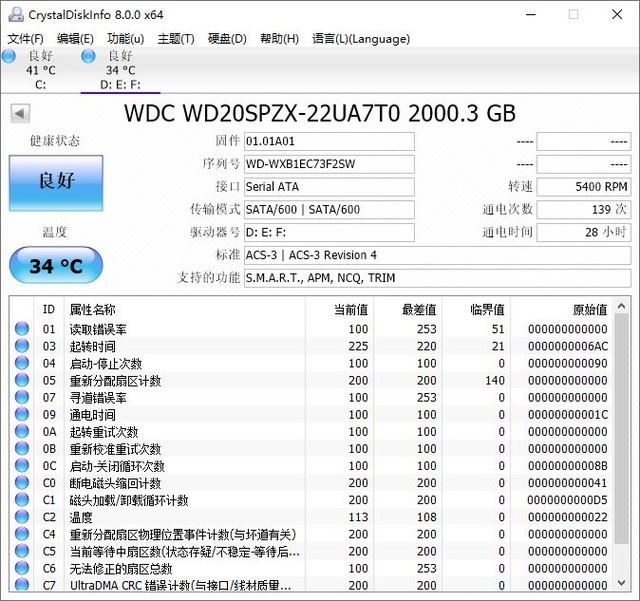Open the 主题(T) menu
This screenshot has width=640, height=601.
click(176, 39)
